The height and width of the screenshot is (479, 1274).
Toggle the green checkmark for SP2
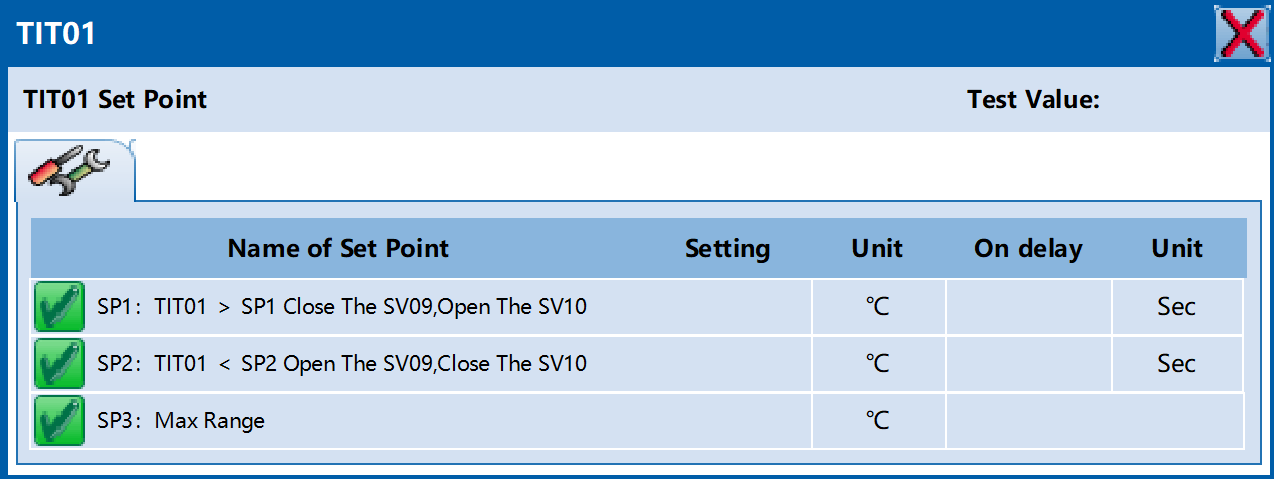point(59,363)
